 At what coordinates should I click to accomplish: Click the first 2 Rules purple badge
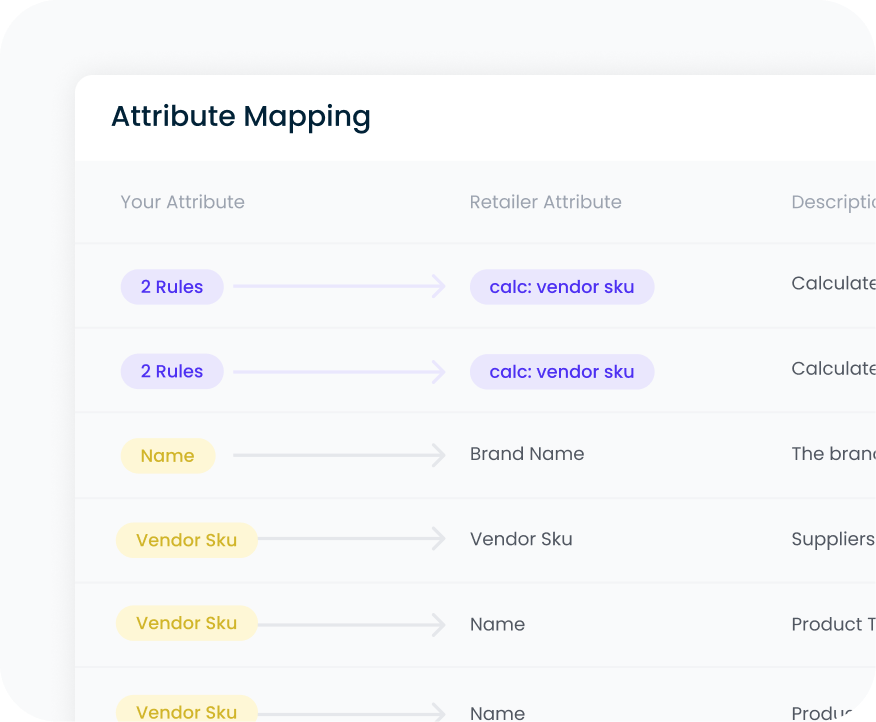171,287
